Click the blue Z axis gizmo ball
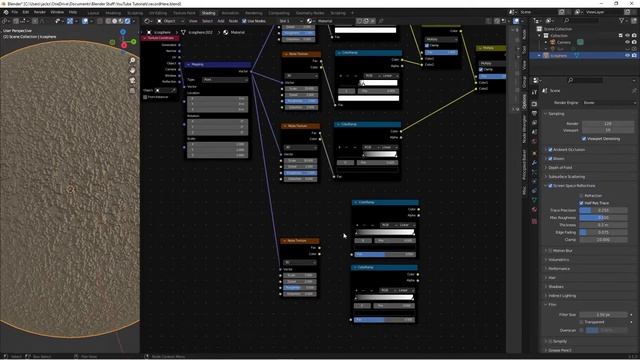This screenshot has height=360, width=640. pyautogui.click(x=123, y=32)
